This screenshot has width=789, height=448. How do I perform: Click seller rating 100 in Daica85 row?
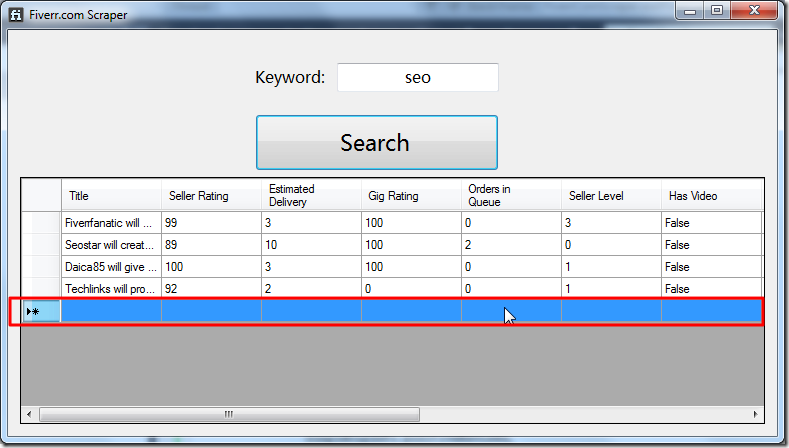coord(211,267)
